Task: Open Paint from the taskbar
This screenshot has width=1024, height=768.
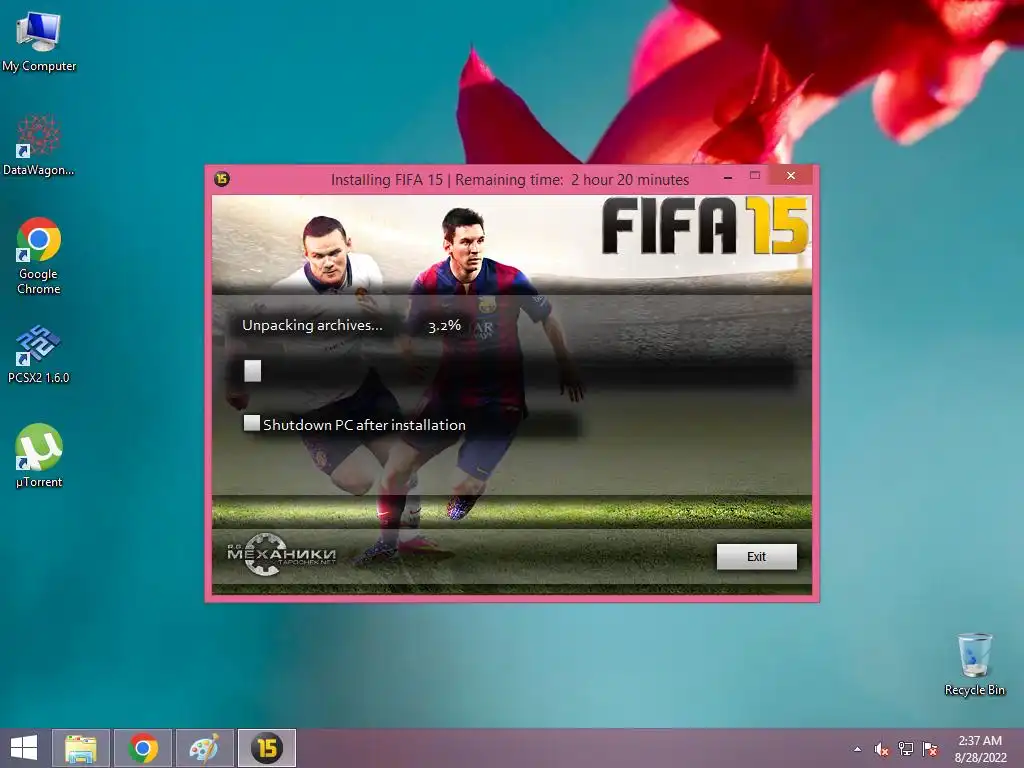Action: pos(204,748)
